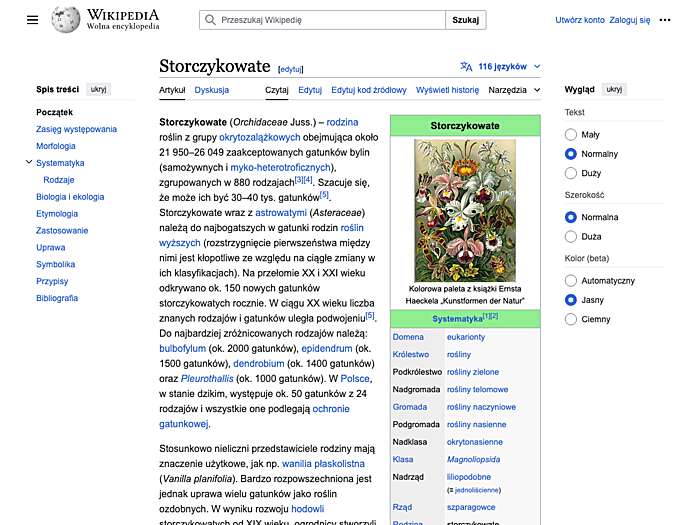Focus the Przeszukaj Wikipedię search field

coord(322,20)
